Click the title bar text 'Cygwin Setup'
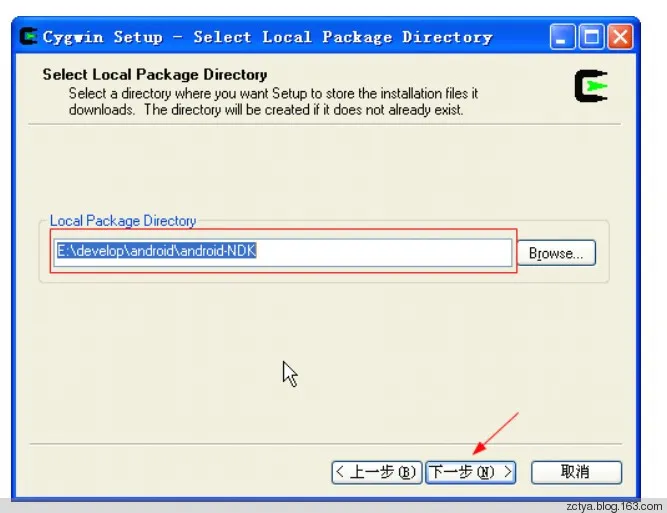Image resolution: width=667 pixels, height=513 pixels. 103,37
